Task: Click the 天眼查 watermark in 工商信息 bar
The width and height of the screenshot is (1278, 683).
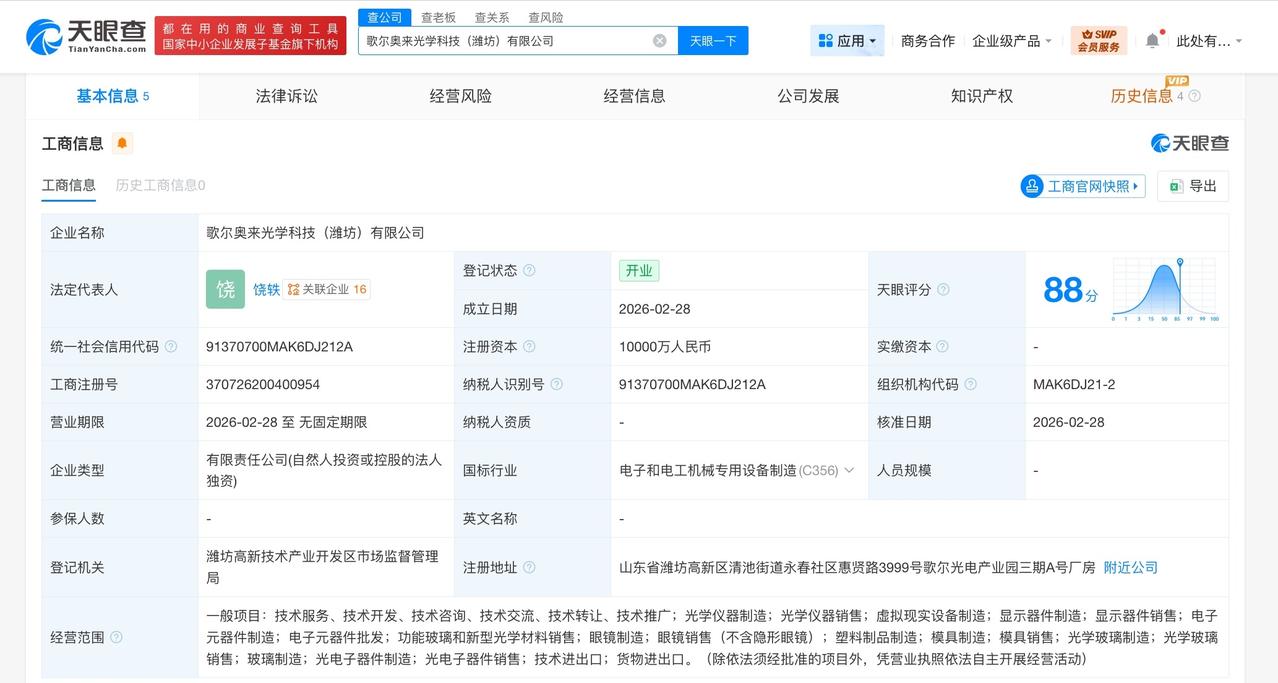Action: 1190,143
